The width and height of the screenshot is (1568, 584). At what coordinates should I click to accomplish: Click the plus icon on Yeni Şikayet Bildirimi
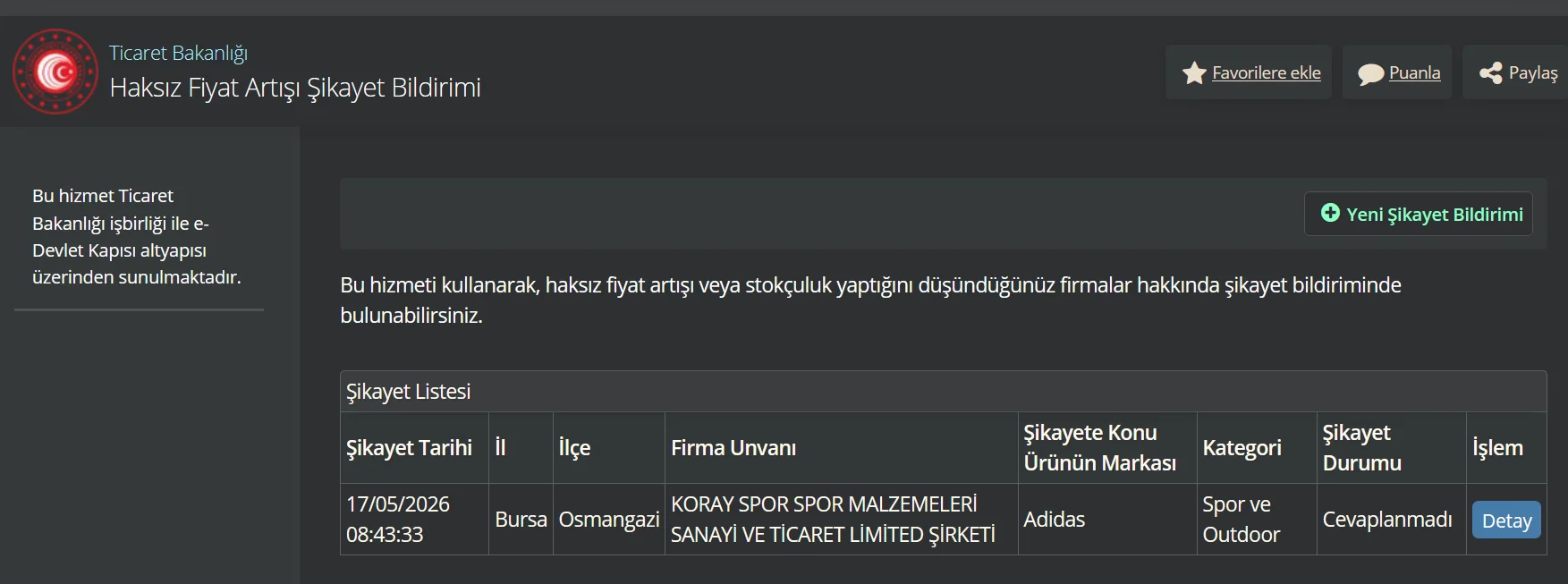tap(1330, 213)
